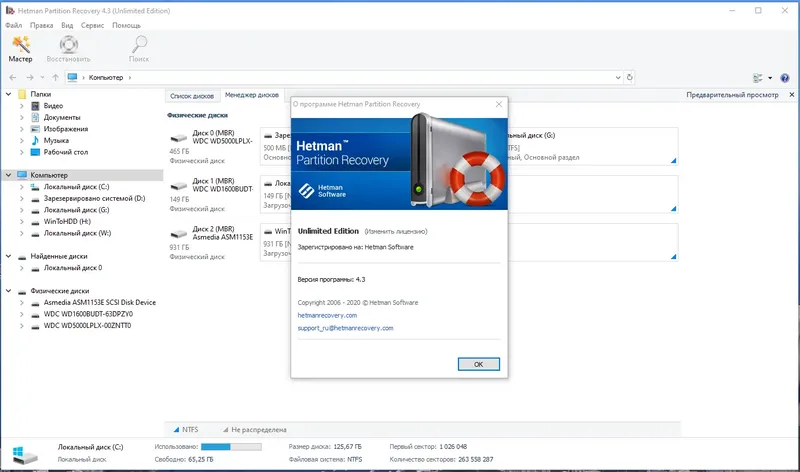Select the WinToHDD (H:) drive

(x=67, y=221)
